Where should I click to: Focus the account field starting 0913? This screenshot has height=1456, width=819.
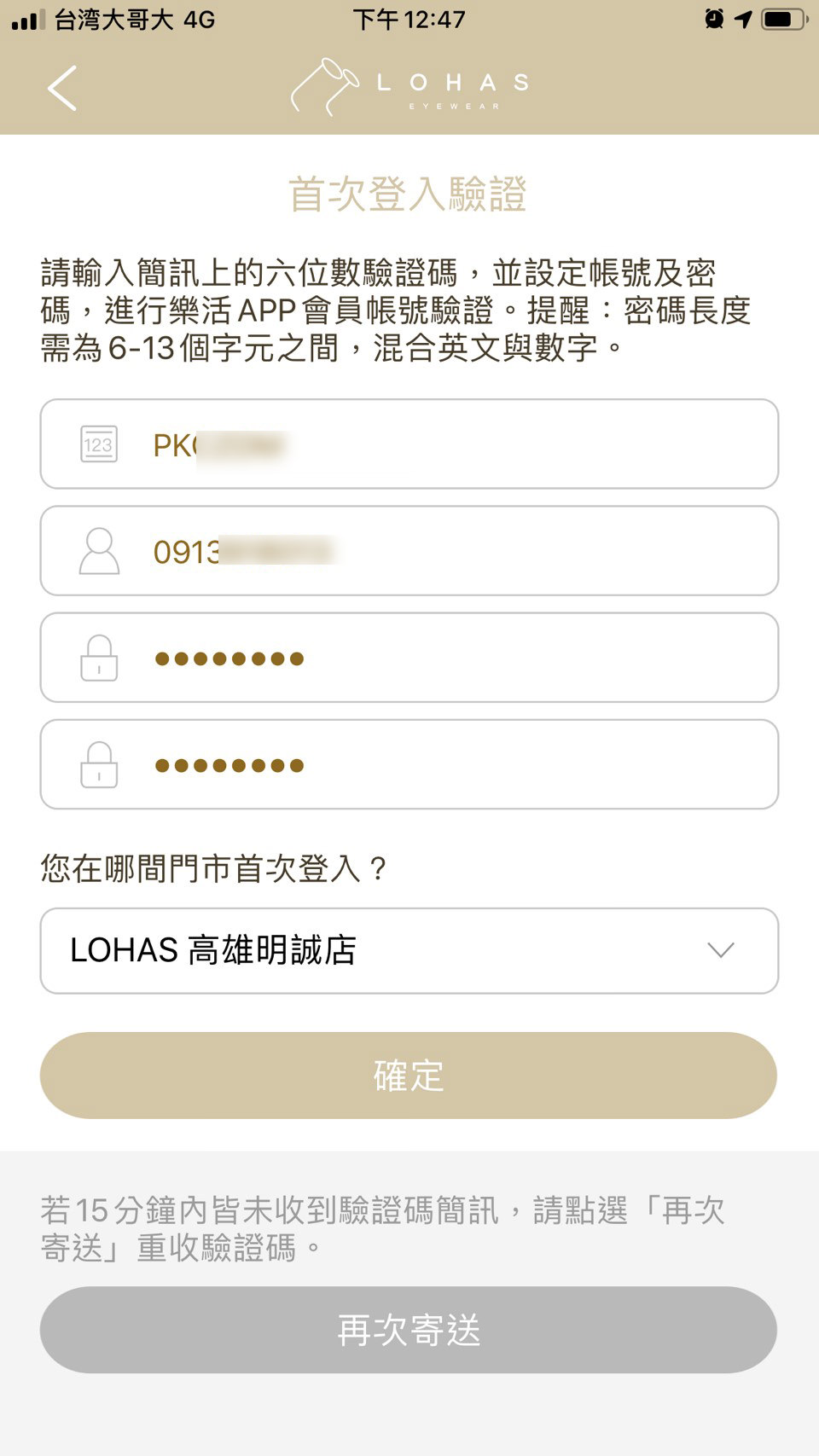[461, 551]
